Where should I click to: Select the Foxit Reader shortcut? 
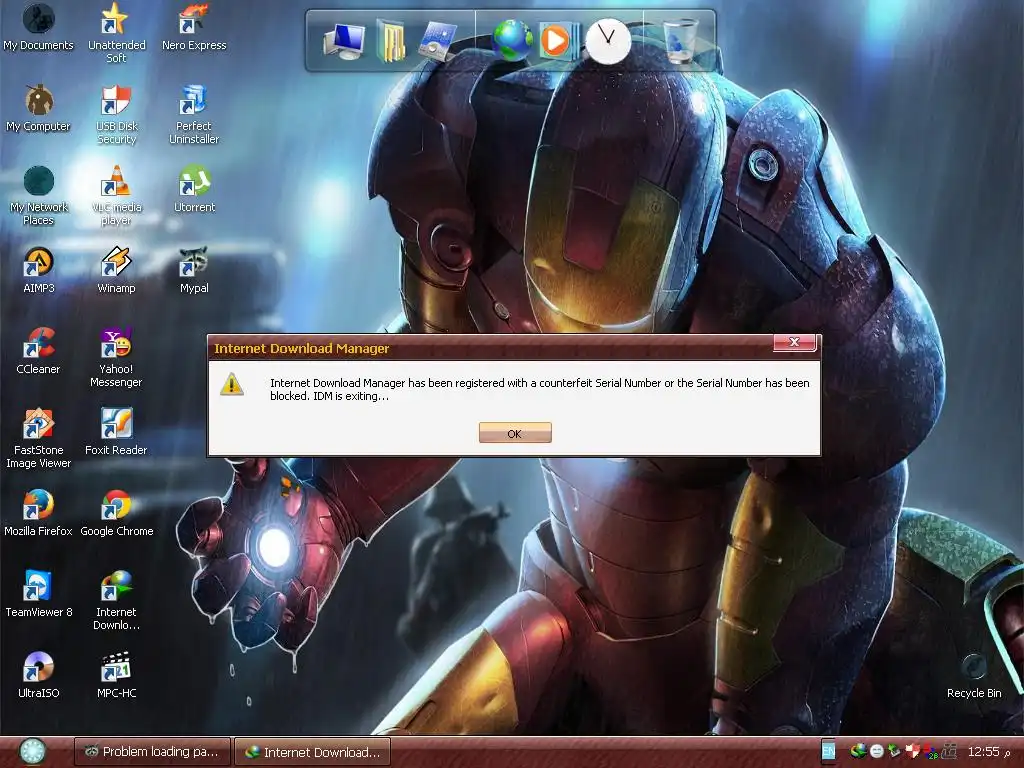(x=116, y=432)
